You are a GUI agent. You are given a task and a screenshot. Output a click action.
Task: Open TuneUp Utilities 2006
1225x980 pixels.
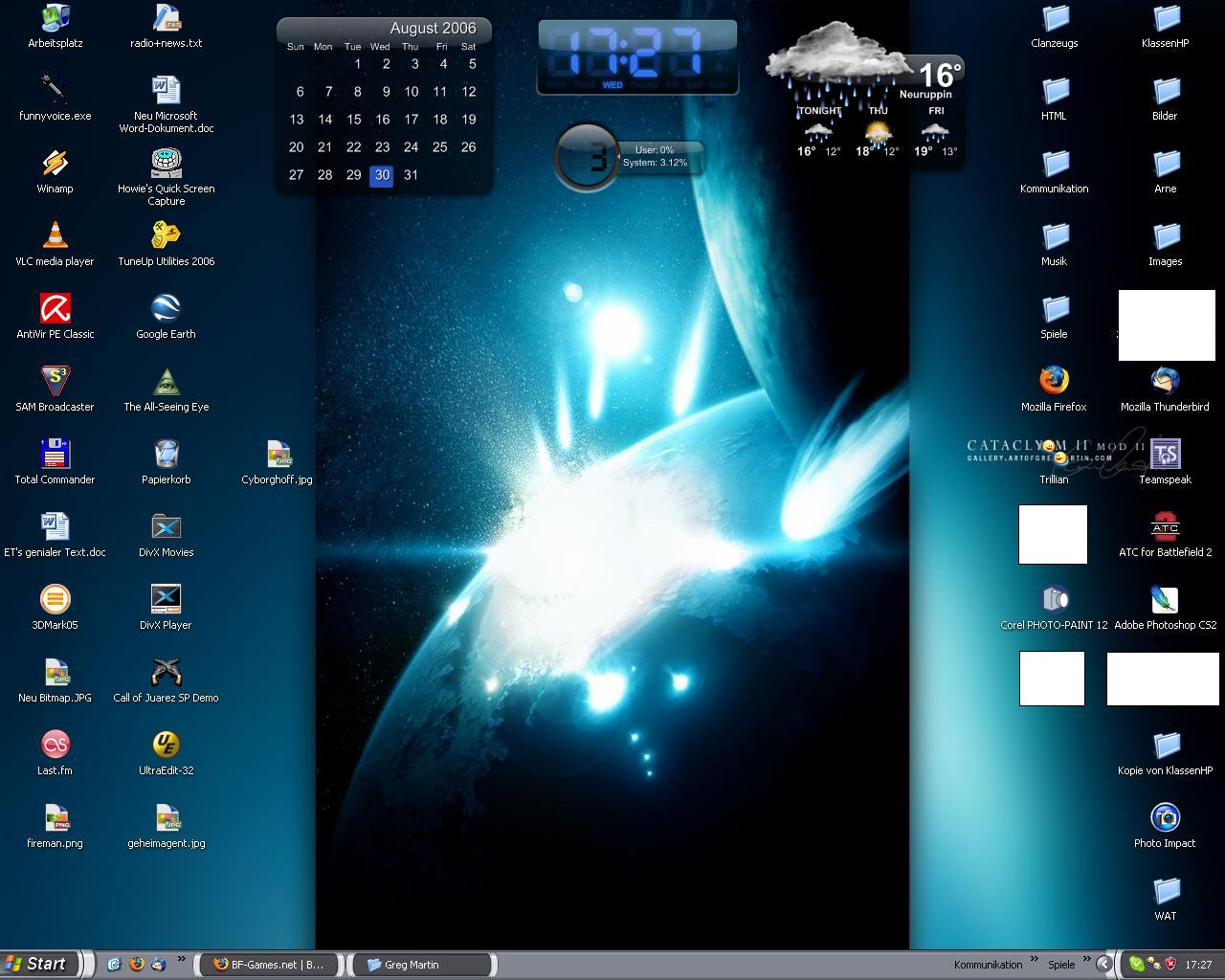167,244
